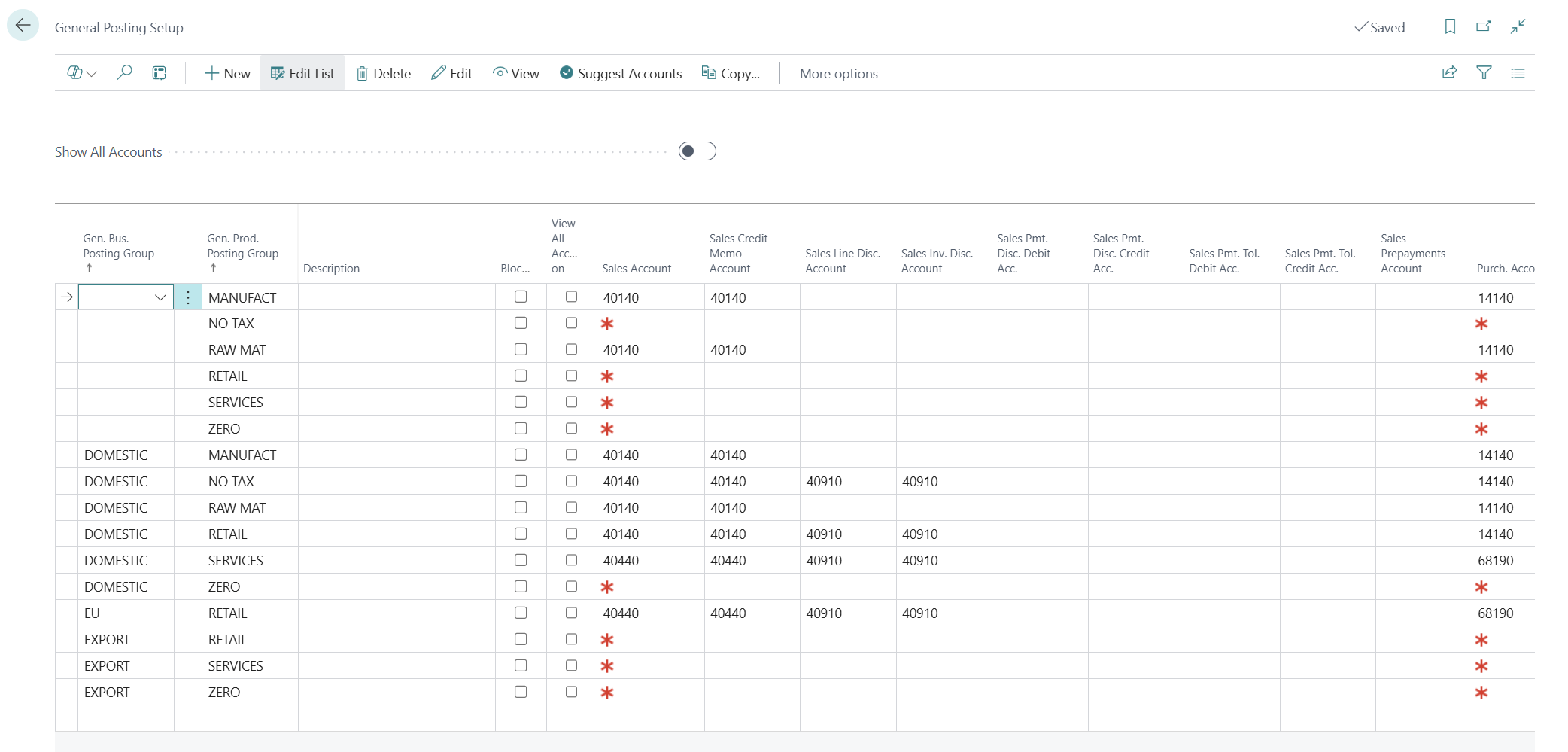The height and width of the screenshot is (752, 1568).
Task: Check Blocked for DOMESTIC SERVICES row
Action: click(521, 560)
